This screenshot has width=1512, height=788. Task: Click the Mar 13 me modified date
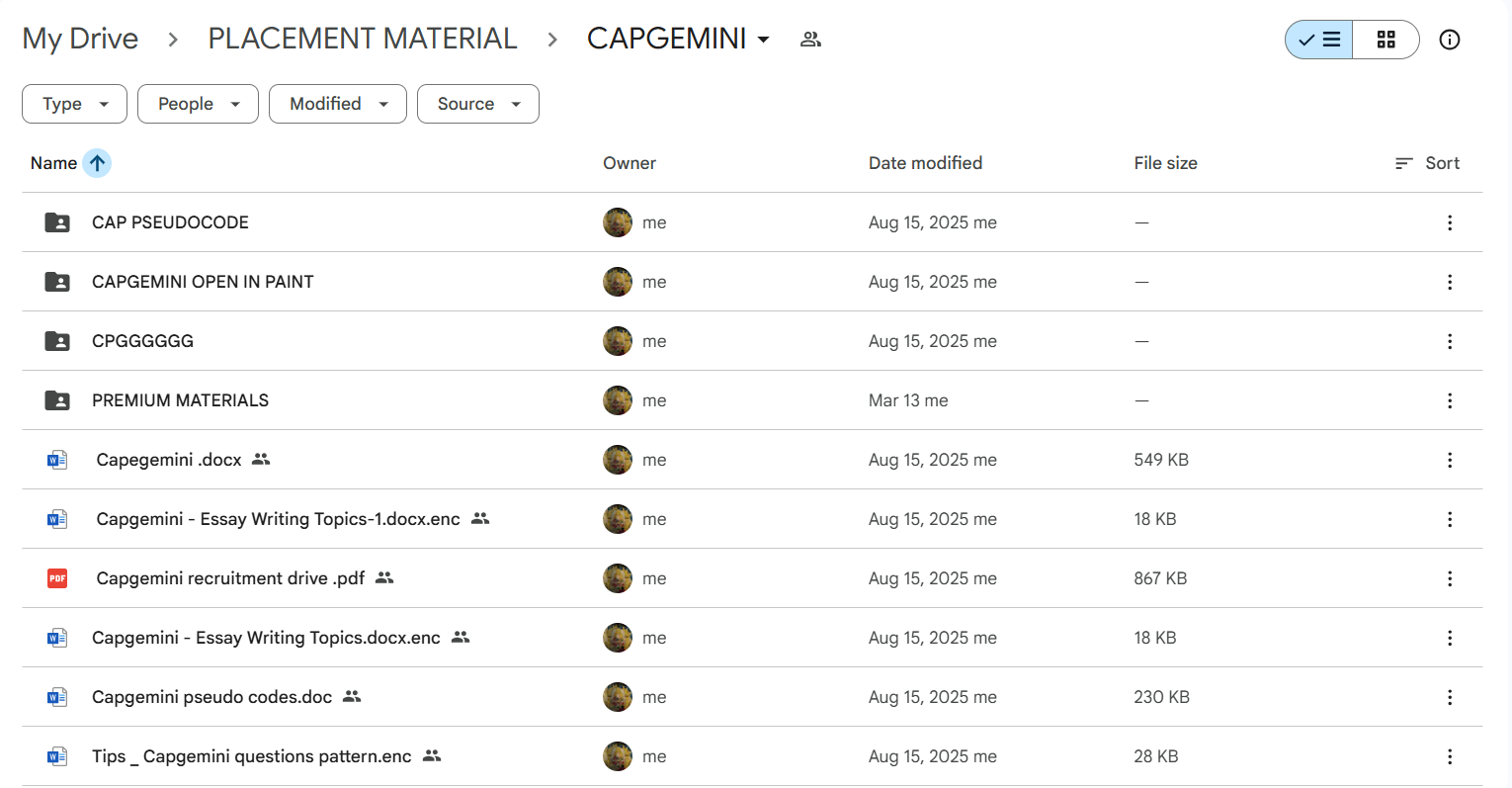(908, 400)
